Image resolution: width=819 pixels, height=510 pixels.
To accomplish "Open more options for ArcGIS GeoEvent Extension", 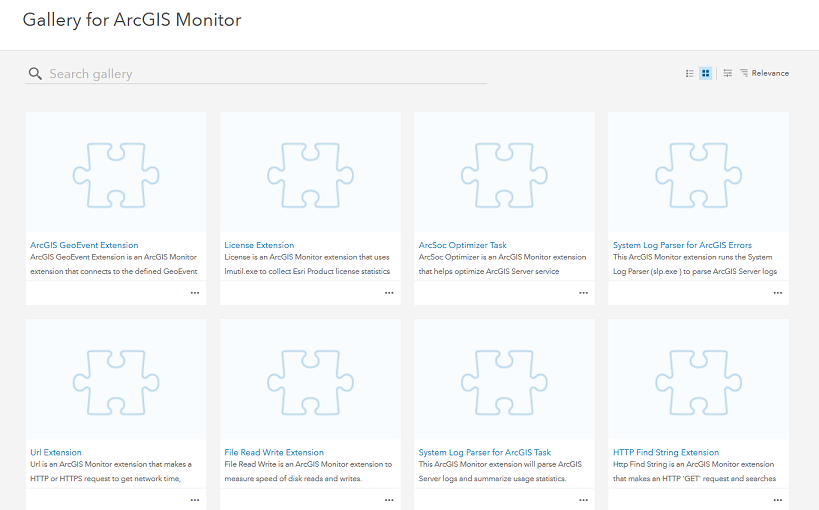I will pos(195,293).
